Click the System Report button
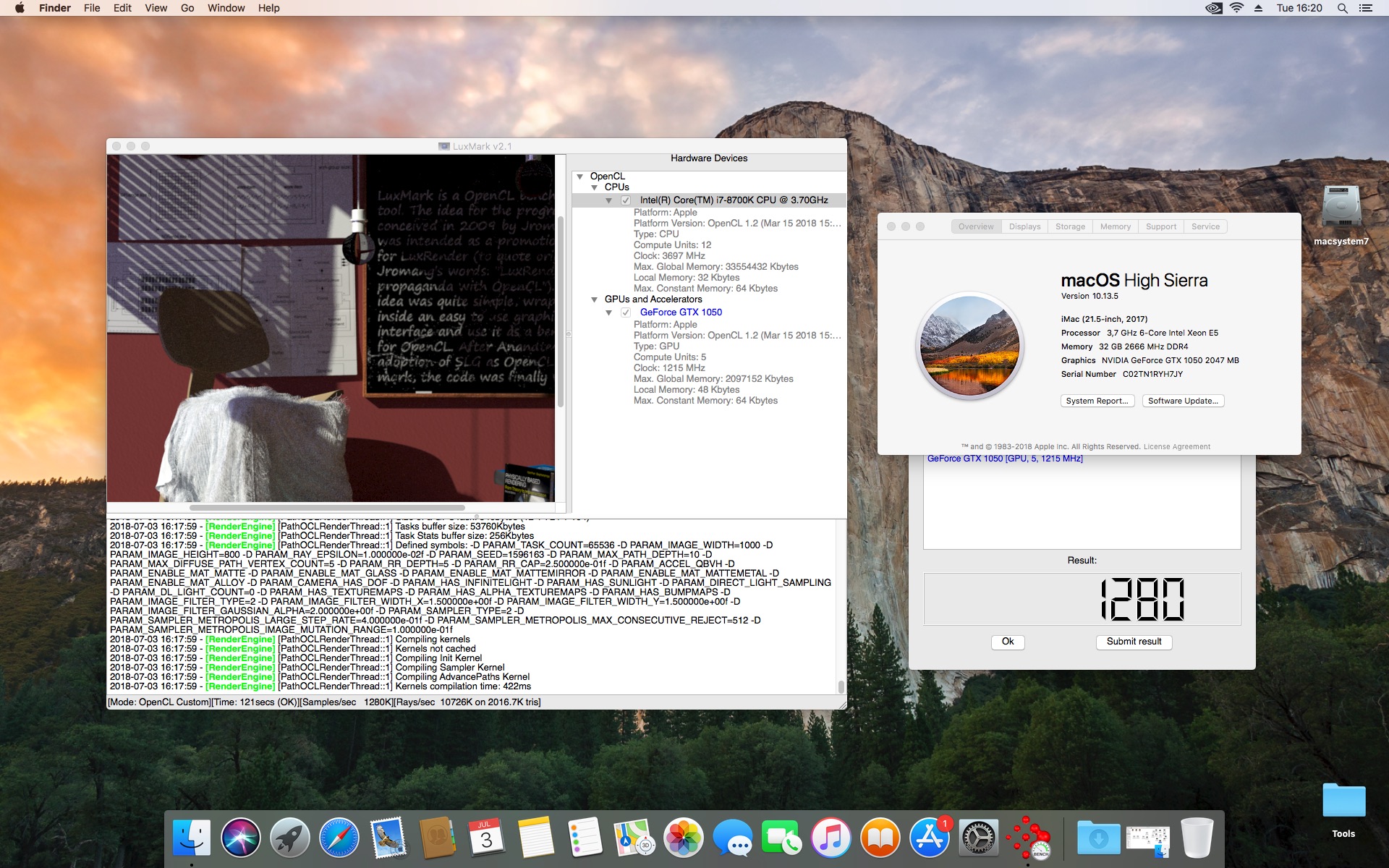Screen dimensions: 1389x868 pos(1096,401)
